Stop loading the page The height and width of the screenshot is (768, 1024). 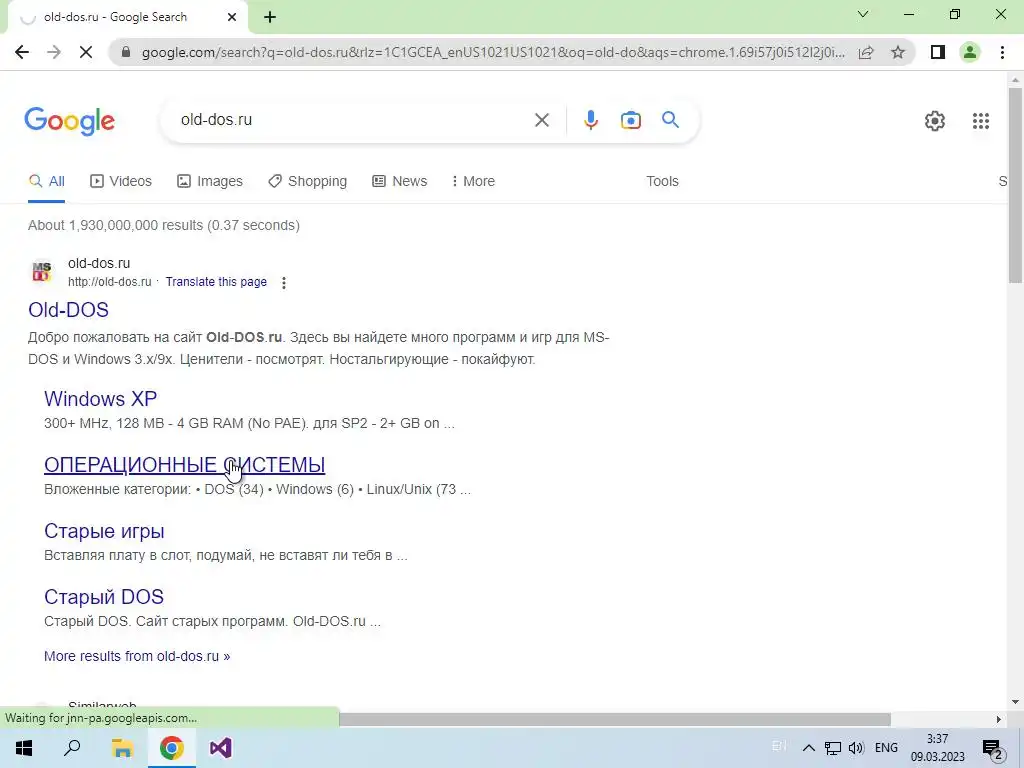click(86, 52)
